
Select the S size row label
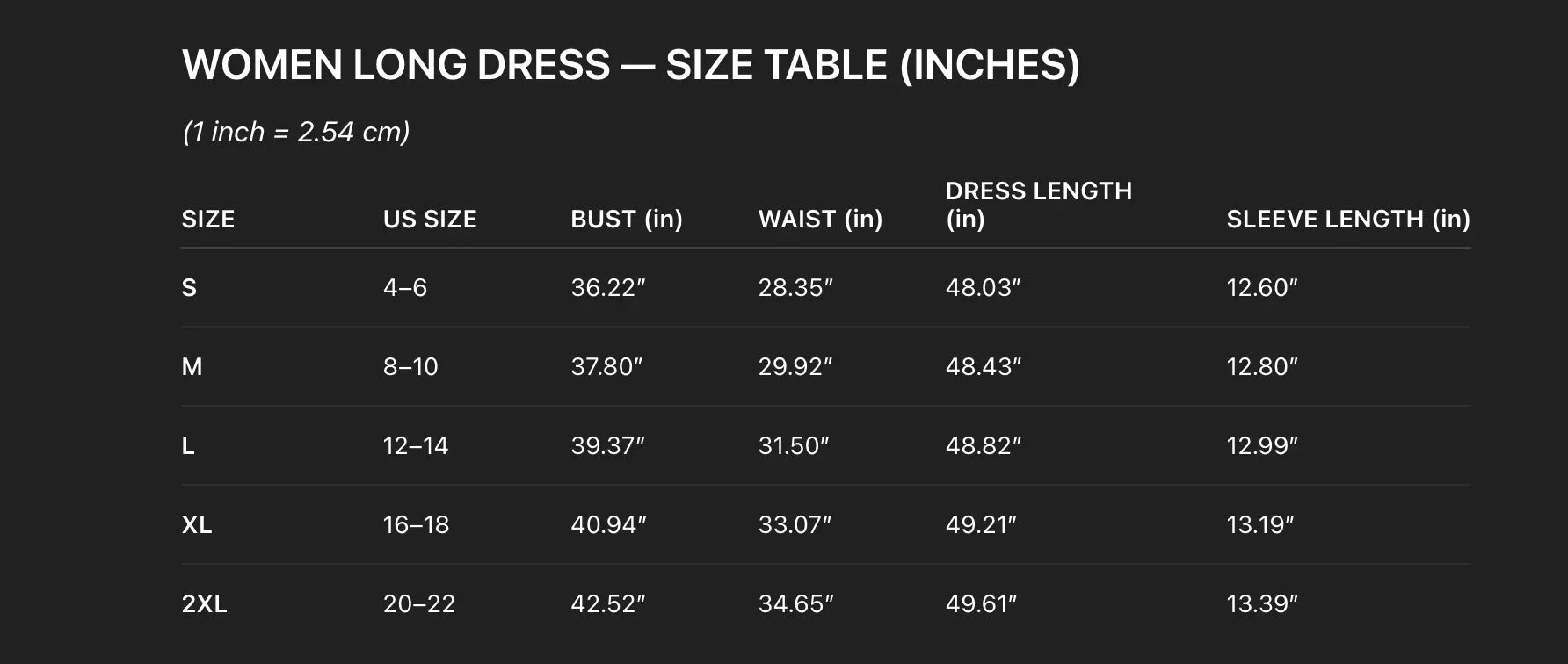click(189, 287)
